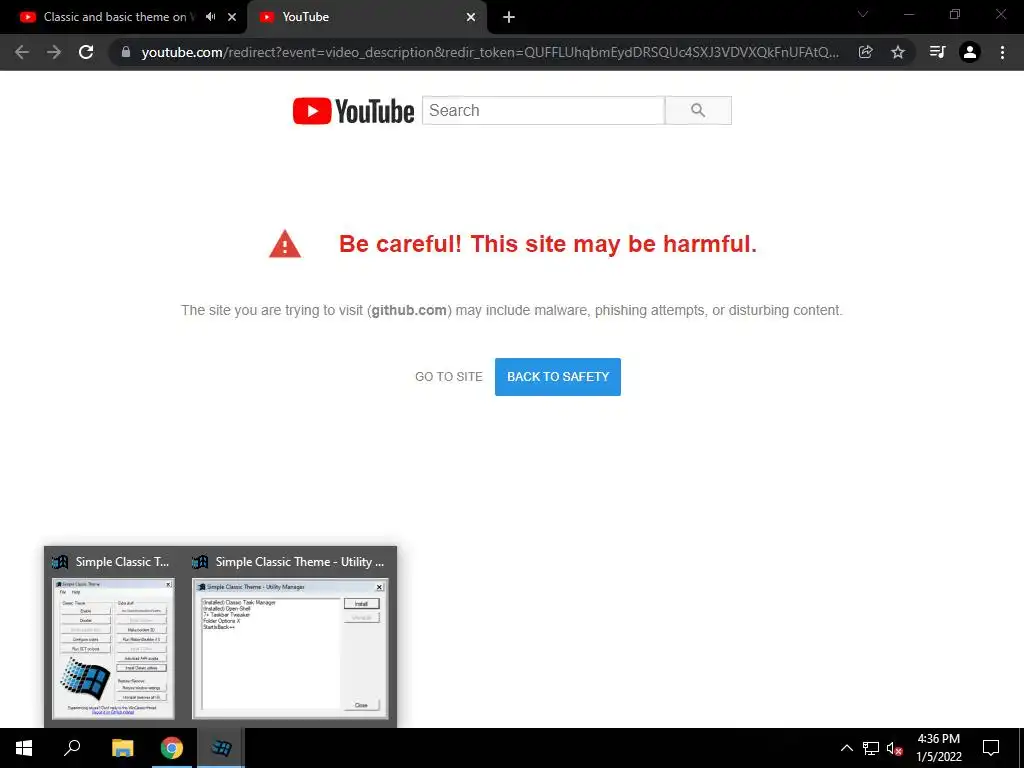Click the browser forward arrow
This screenshot has height=768, width=1024.
click(54, 52)
